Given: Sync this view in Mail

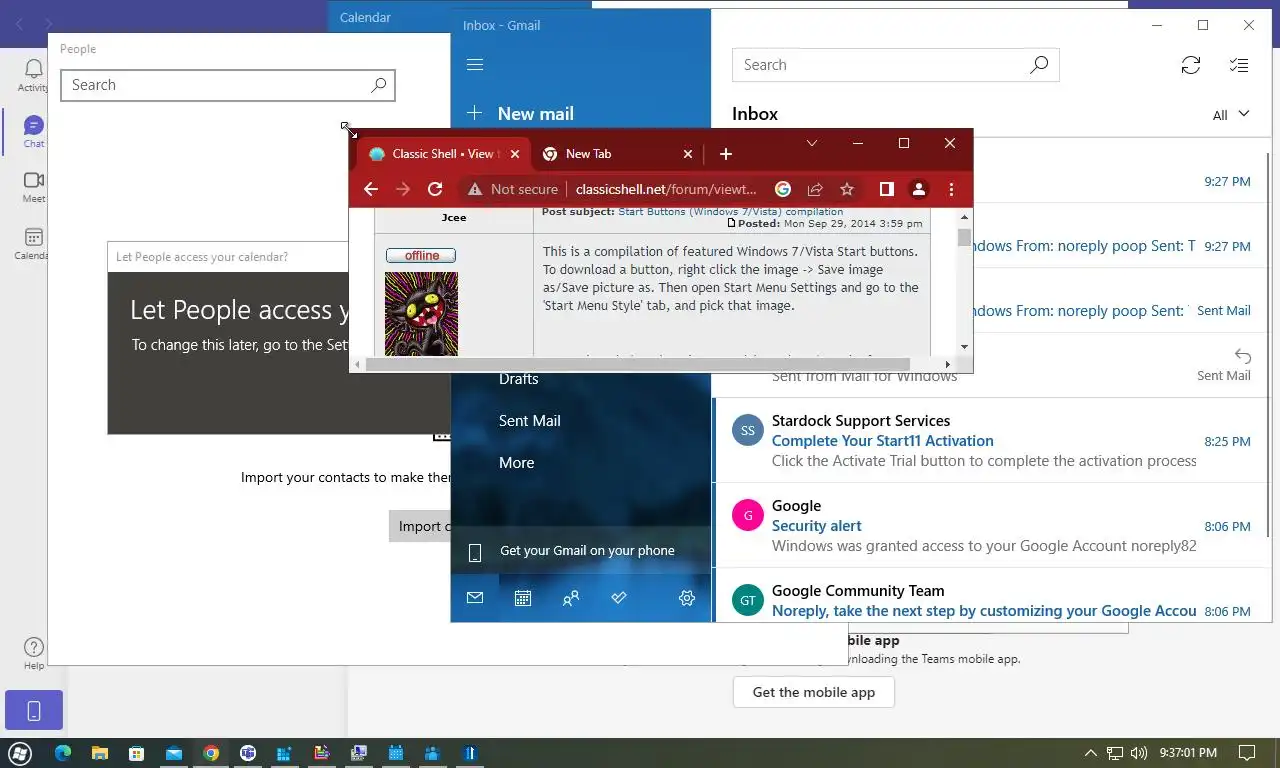Looking at the screenshot, I should pos(1190,65).
